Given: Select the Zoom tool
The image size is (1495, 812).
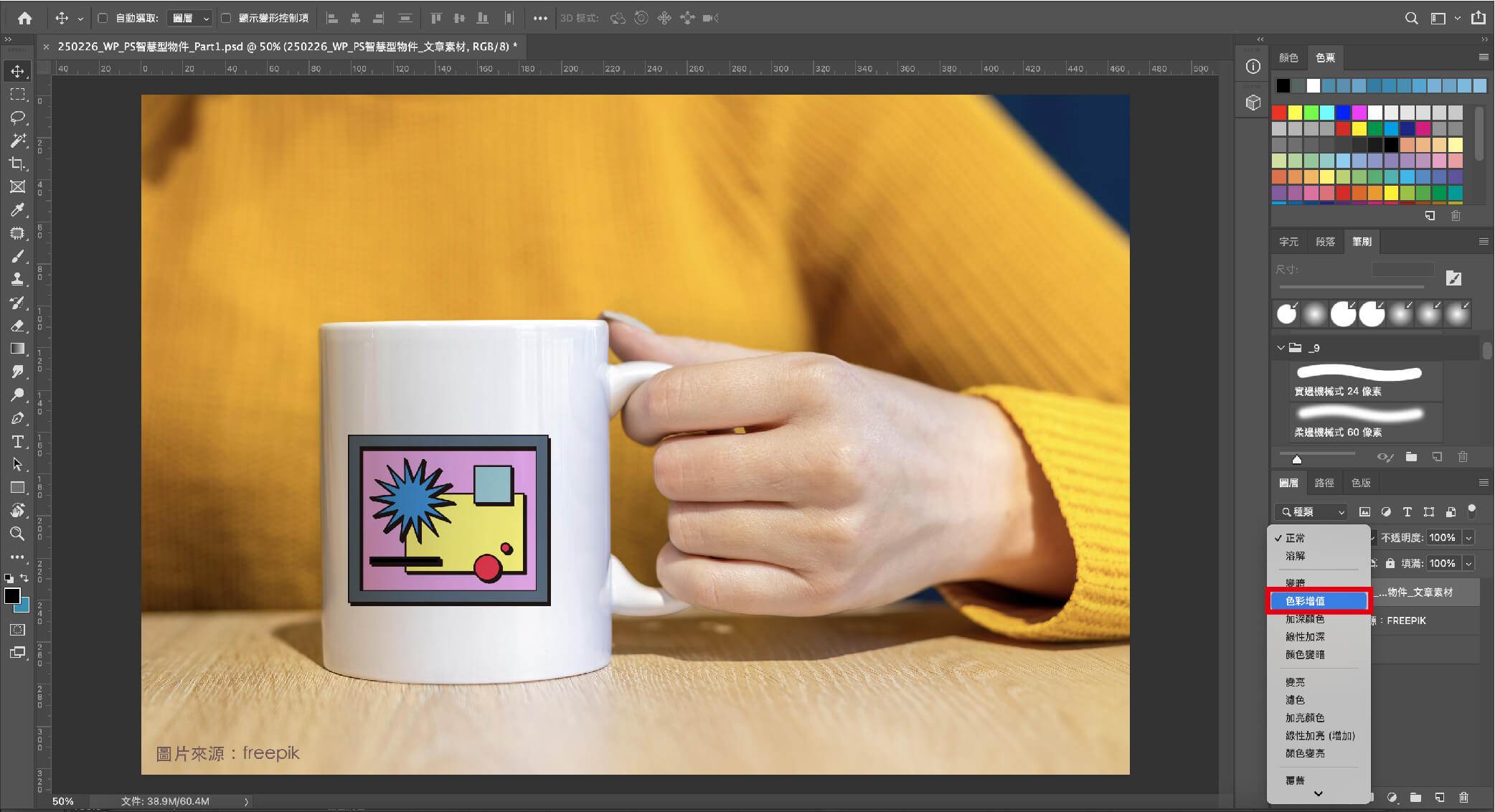Looking at the screenshot, I should pyautogui.click(x=17, y=534).
